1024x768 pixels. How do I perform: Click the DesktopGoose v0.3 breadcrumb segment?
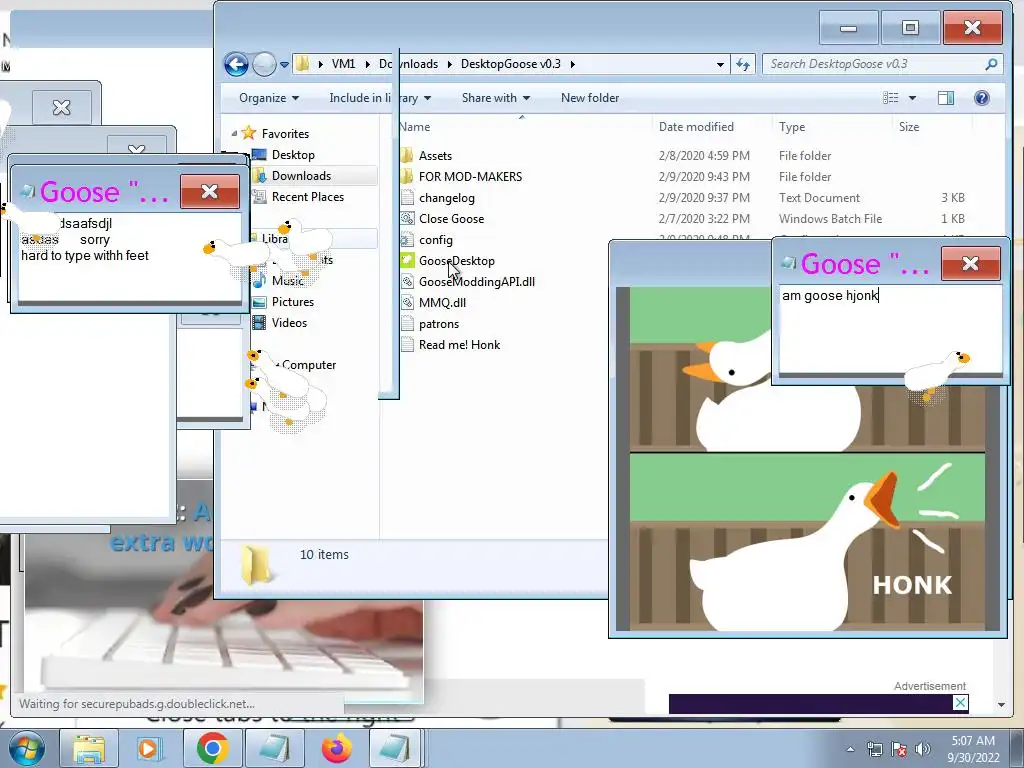511,64
